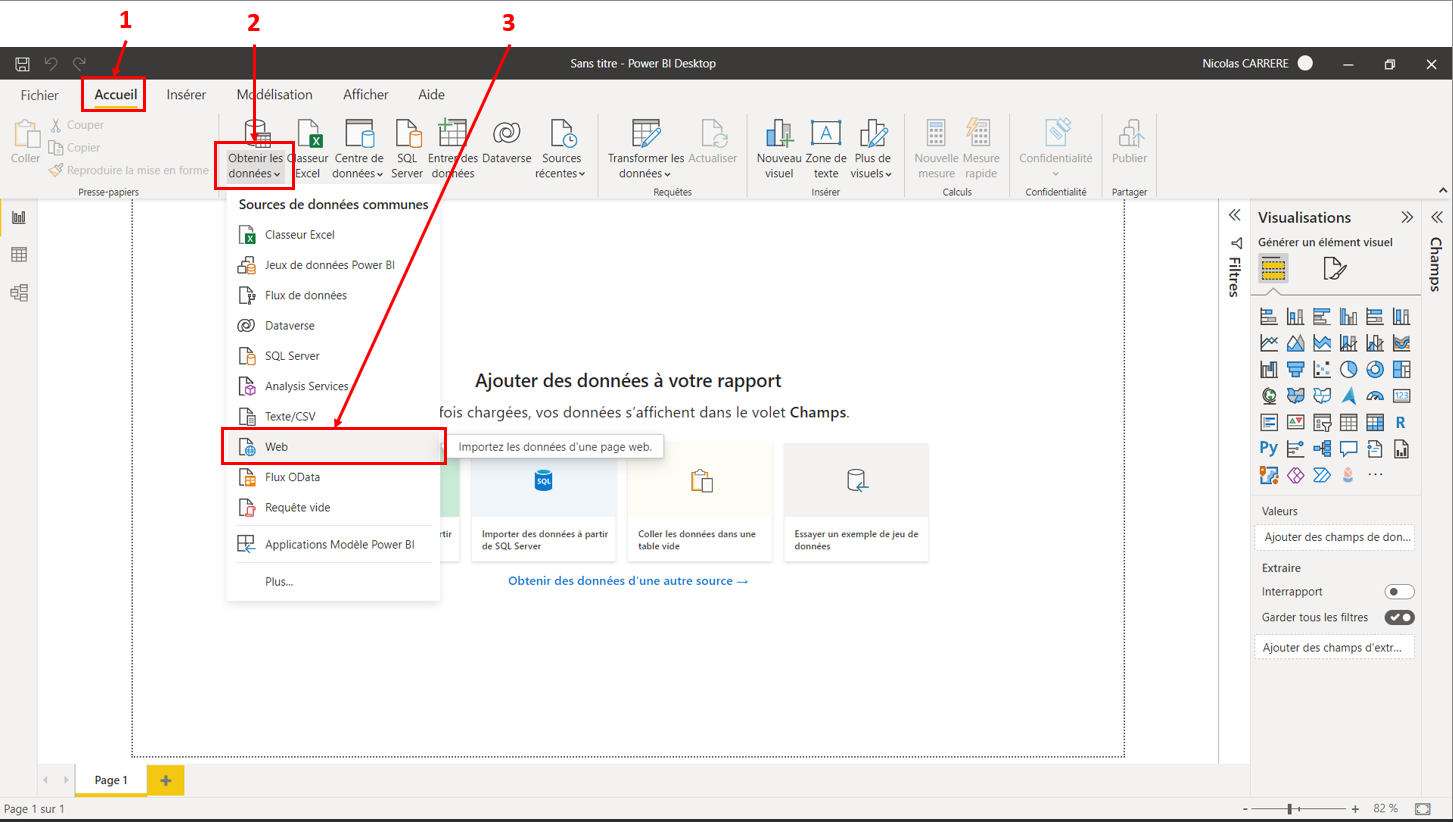Choose Plus... at the bottom of the menu
The height and width of the screenshot is (822, 1453).
(278, 581)
